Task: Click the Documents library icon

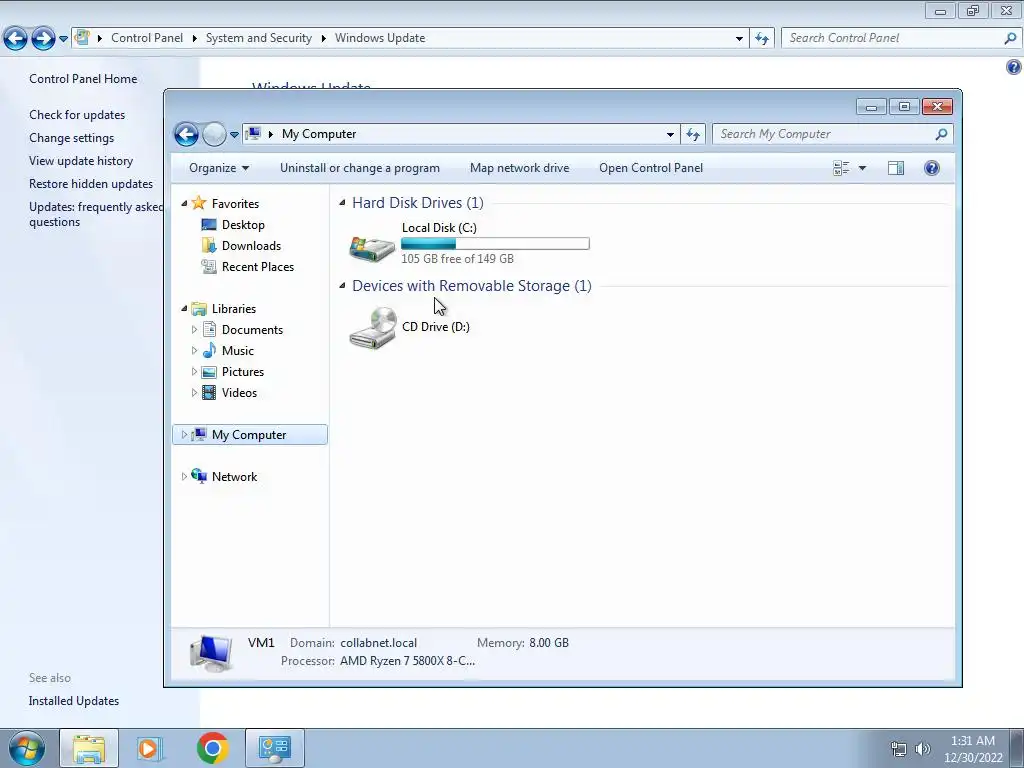Action: point(209,330)
